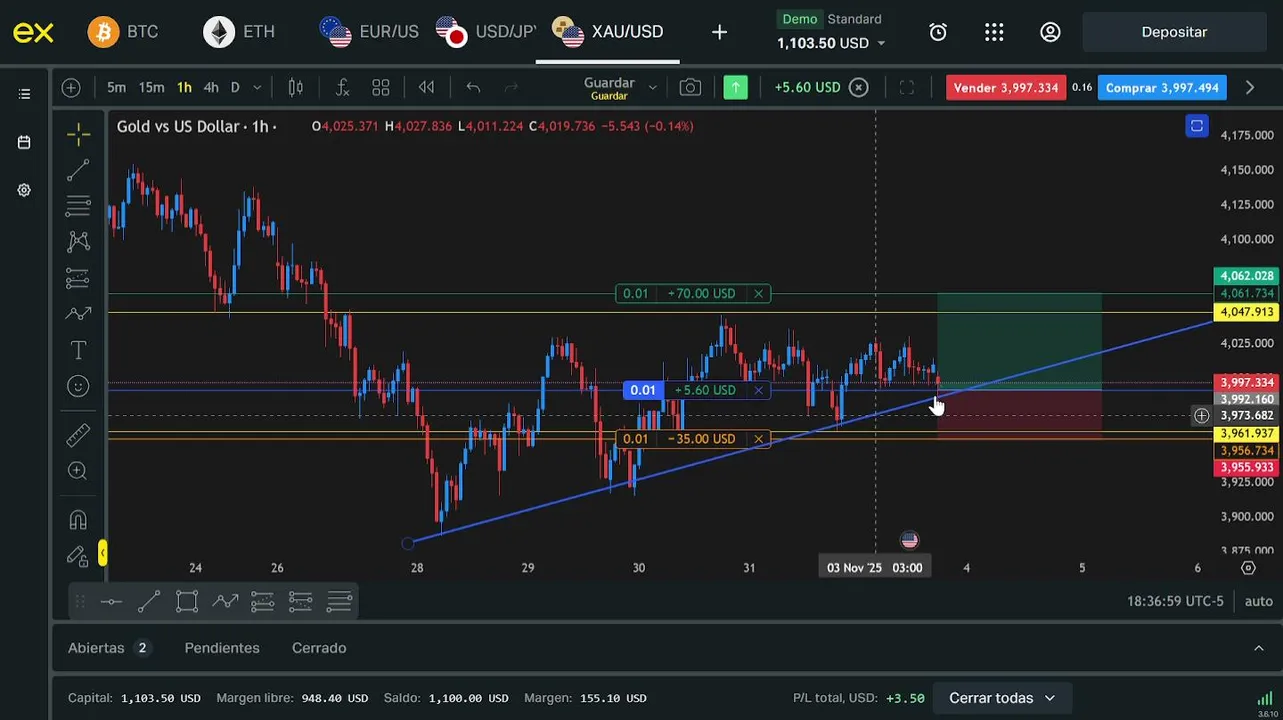Switch to the EUR/USD tab

pos(370,32)
